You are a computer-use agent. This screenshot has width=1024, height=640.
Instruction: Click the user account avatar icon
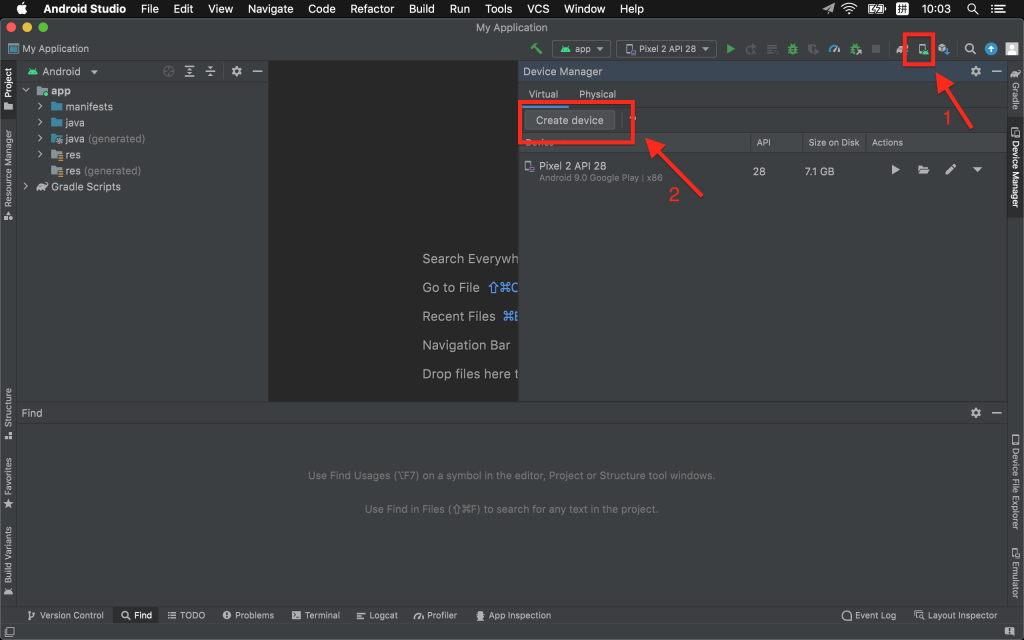coord(1012,49)
